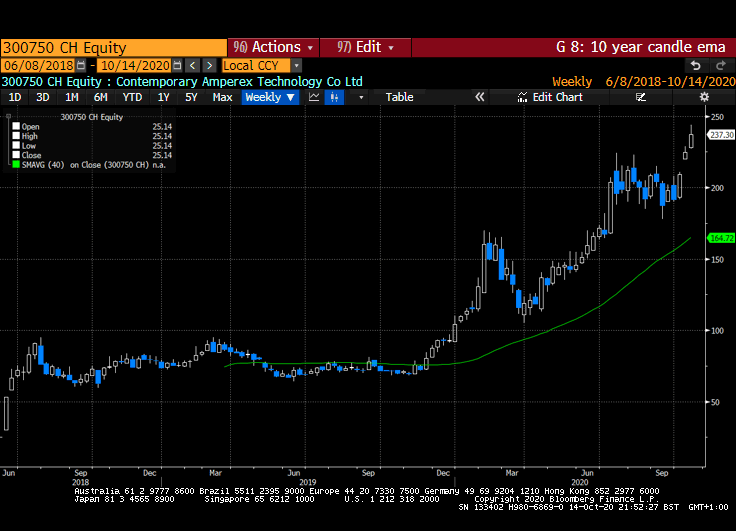The width and height of the screenshot is (736, 531).
Task: Open the start date calendar picker
Action: 81,65
